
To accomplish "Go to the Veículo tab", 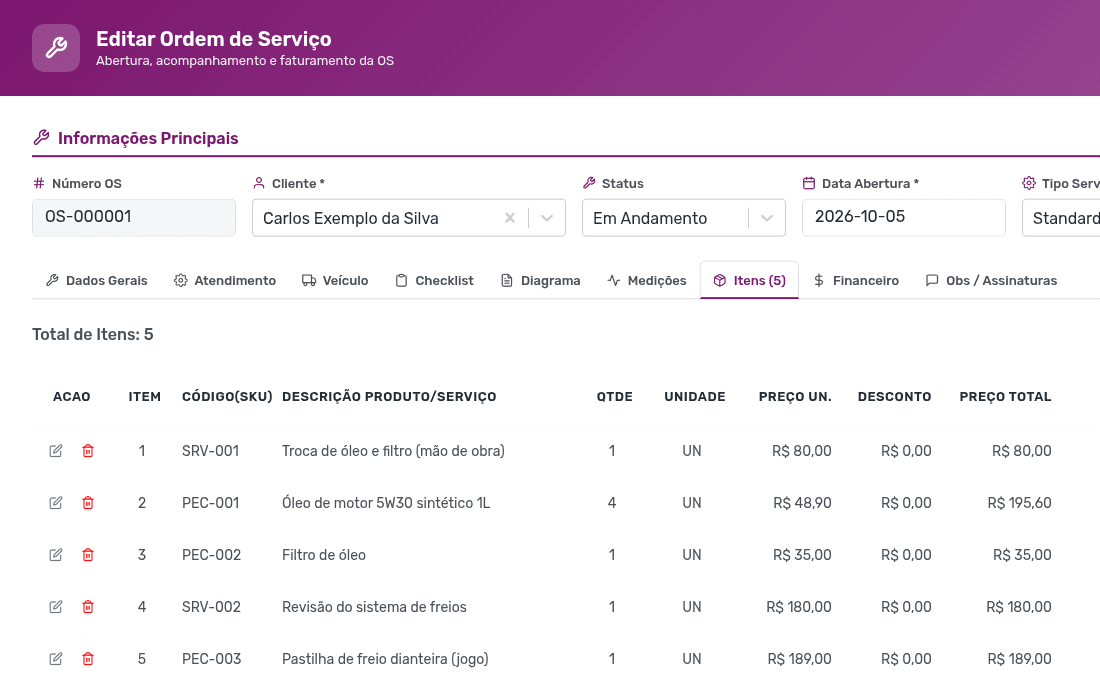I will click(335, 281).
